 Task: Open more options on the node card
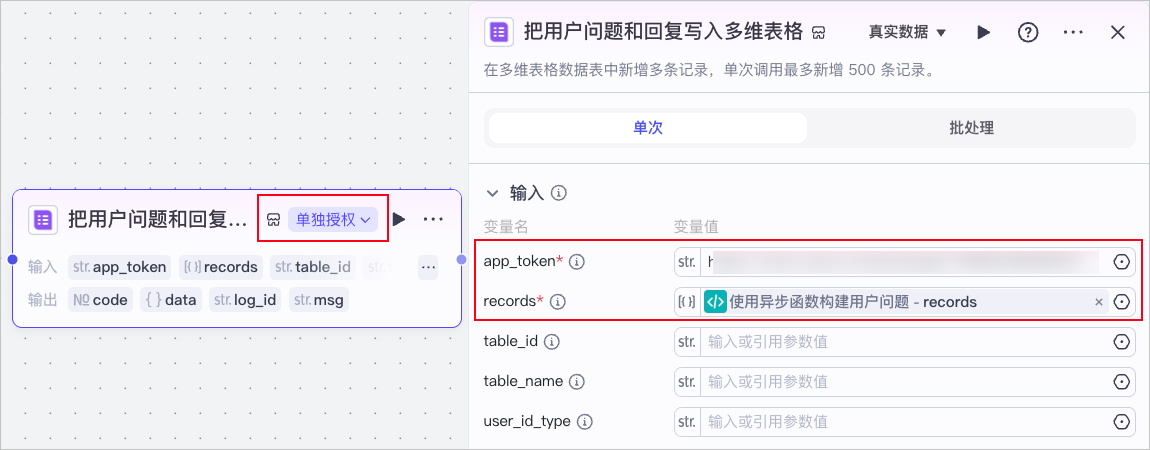pos(433,219)
